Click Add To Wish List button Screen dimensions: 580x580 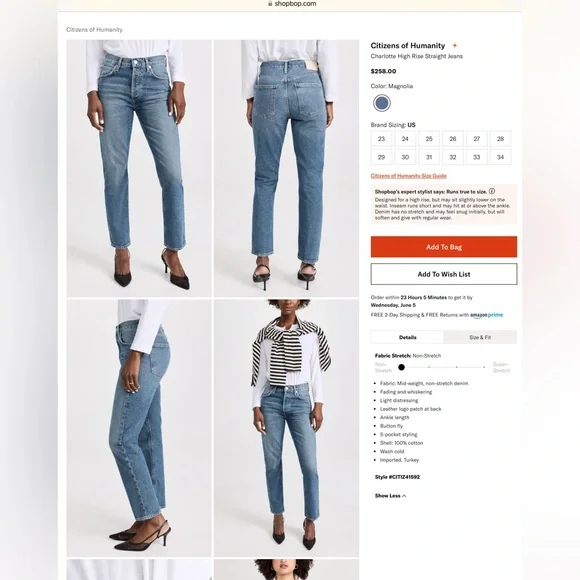(444, 274)
